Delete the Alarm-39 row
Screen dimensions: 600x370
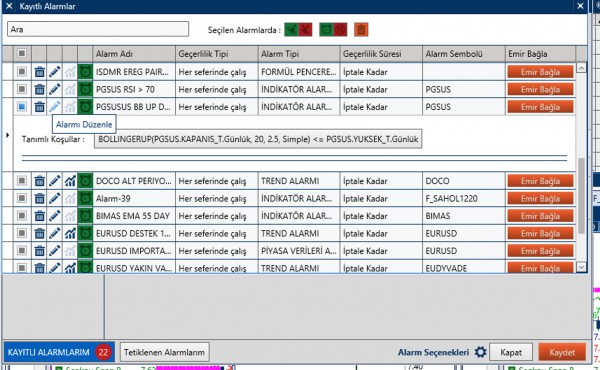pos(39,198)
